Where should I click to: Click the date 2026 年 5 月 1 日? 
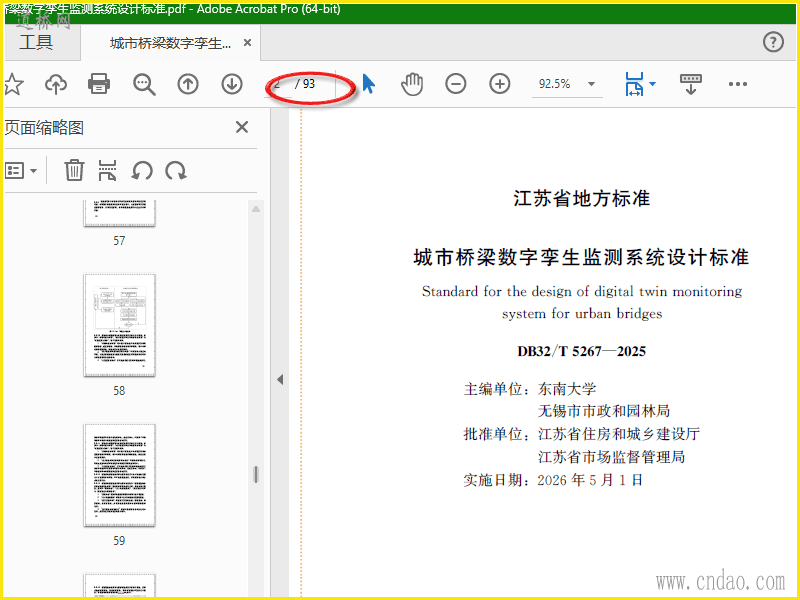[x=590, y=480]
